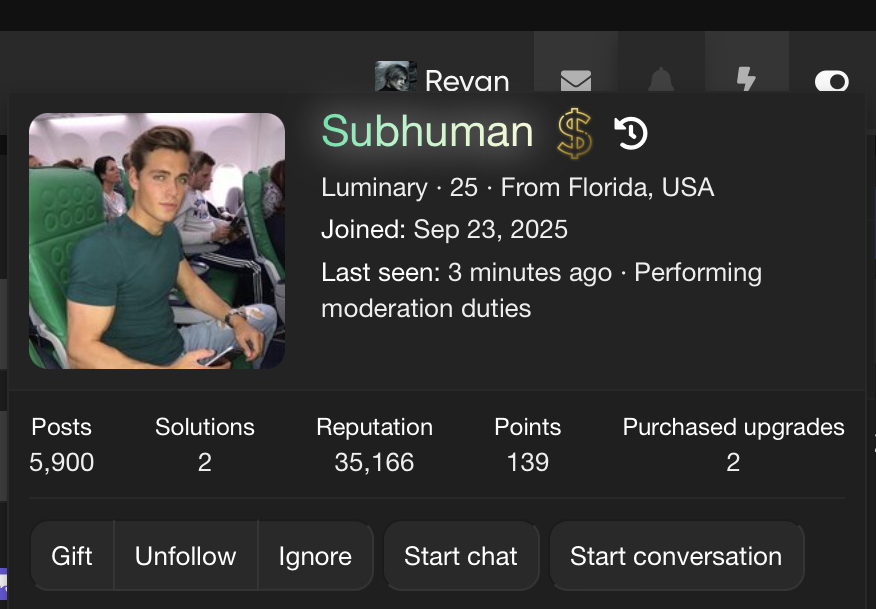Click the Start conversation button
This screenshot has width=876, height=609.
(677, 556)
